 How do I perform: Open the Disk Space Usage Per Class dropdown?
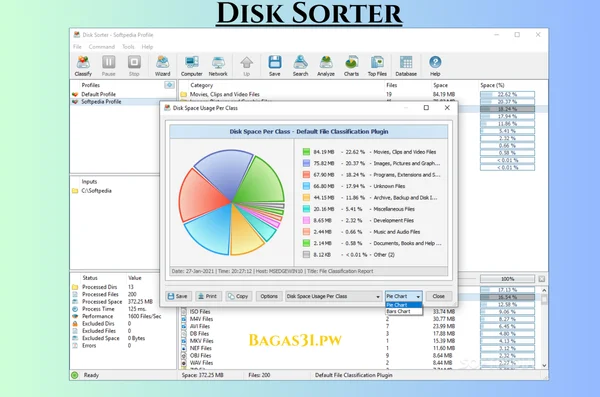333,296
